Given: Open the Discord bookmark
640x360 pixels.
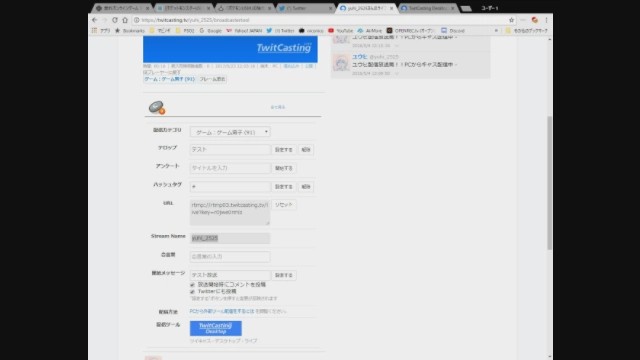Looking at the screenshot, I should tap(453, 31).
